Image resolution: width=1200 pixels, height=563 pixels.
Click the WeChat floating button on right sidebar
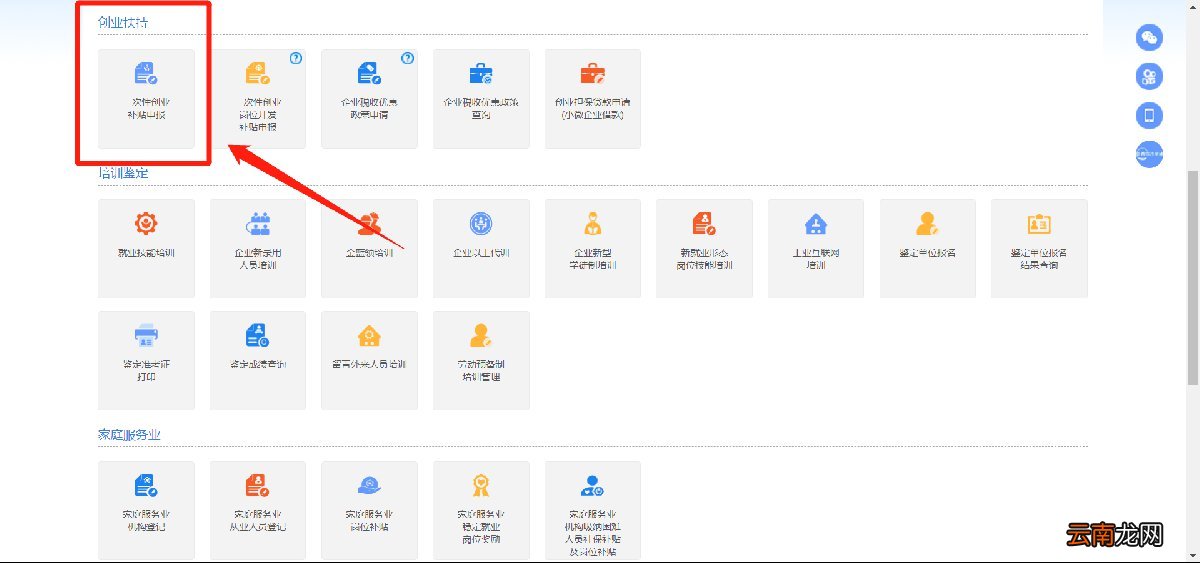pos(1150,38)
